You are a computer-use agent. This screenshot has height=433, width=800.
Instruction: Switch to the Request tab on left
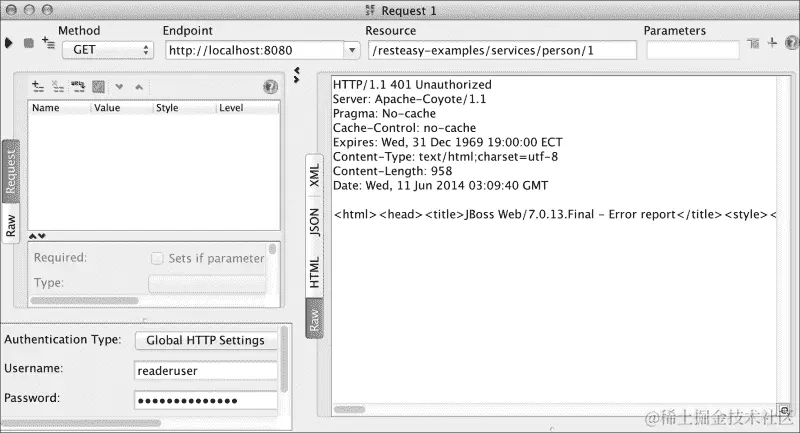11,171
